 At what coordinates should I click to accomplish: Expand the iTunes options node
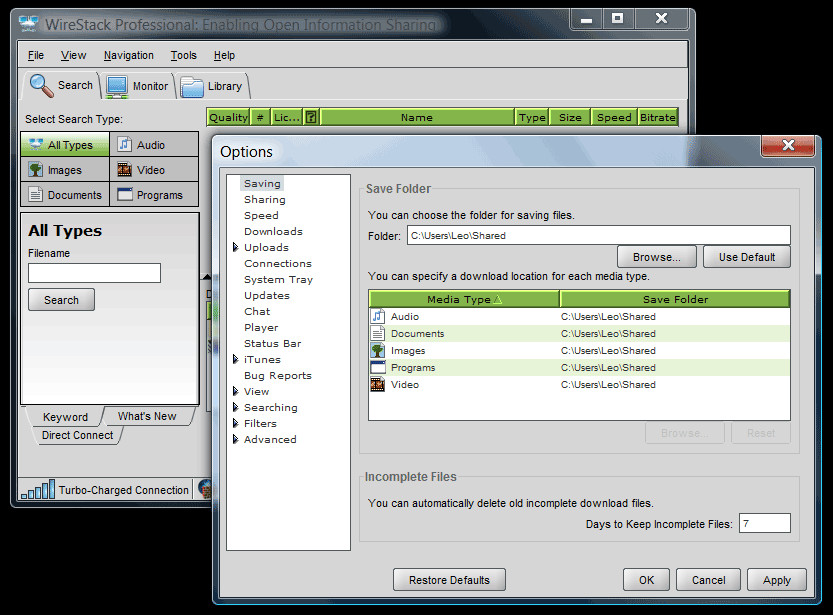(235, 360)
